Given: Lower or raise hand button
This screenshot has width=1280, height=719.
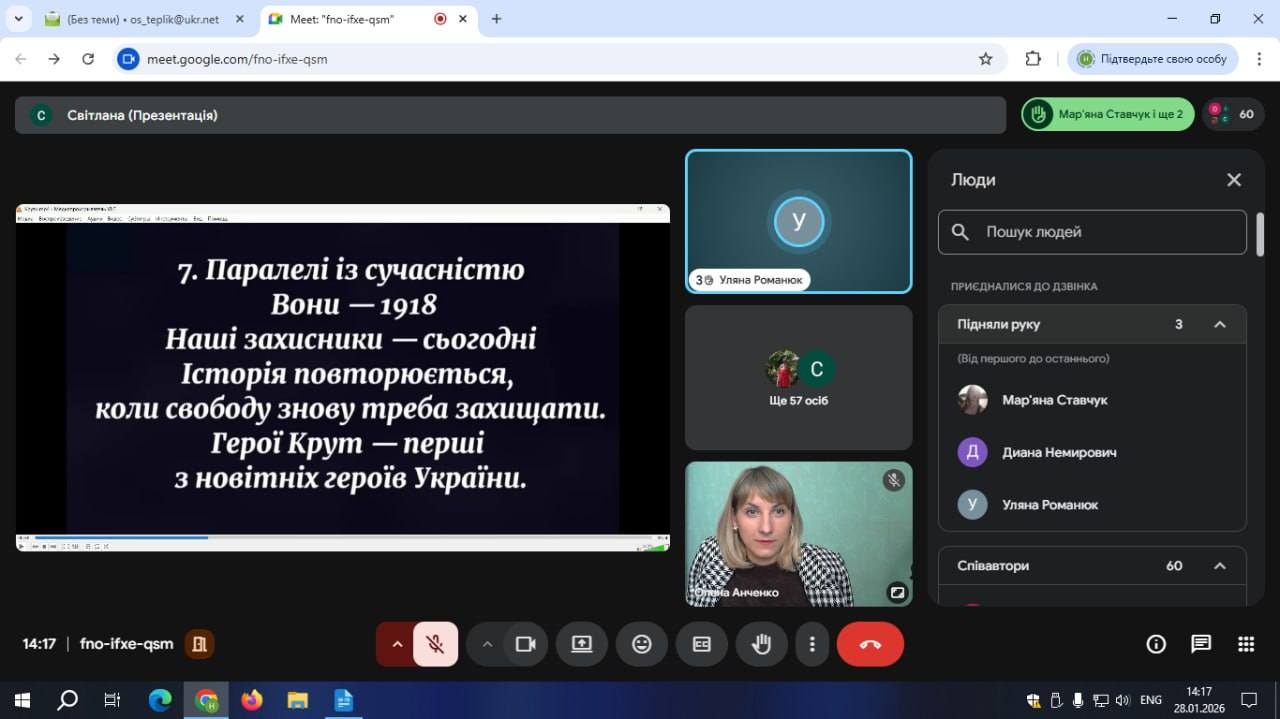Looking at the screenshot, I should (x=762, y=644).
